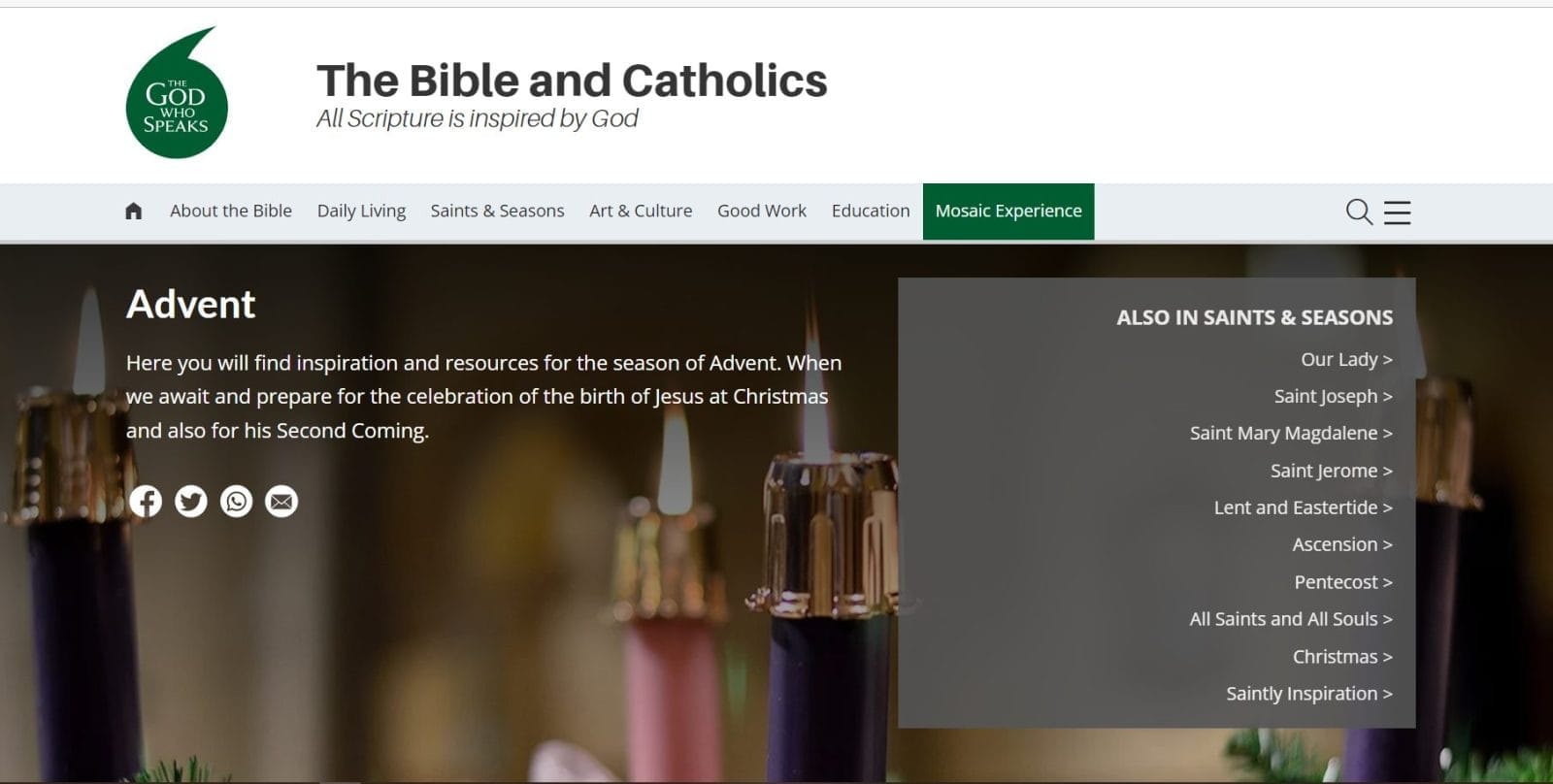Viewport: 1553px width, 784px height.
Task: Expand the Good Work menu
Action: (x=762, y=212)
